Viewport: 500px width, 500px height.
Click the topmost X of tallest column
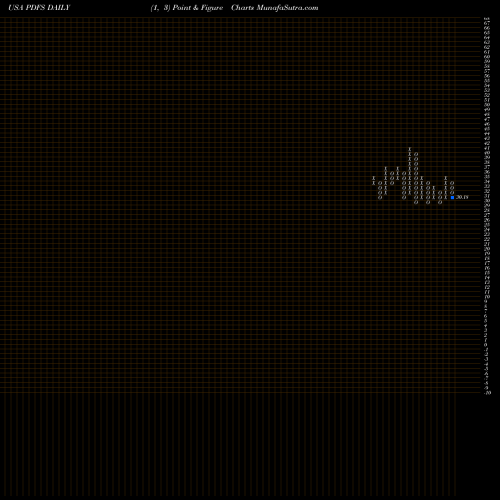(410, 149)
